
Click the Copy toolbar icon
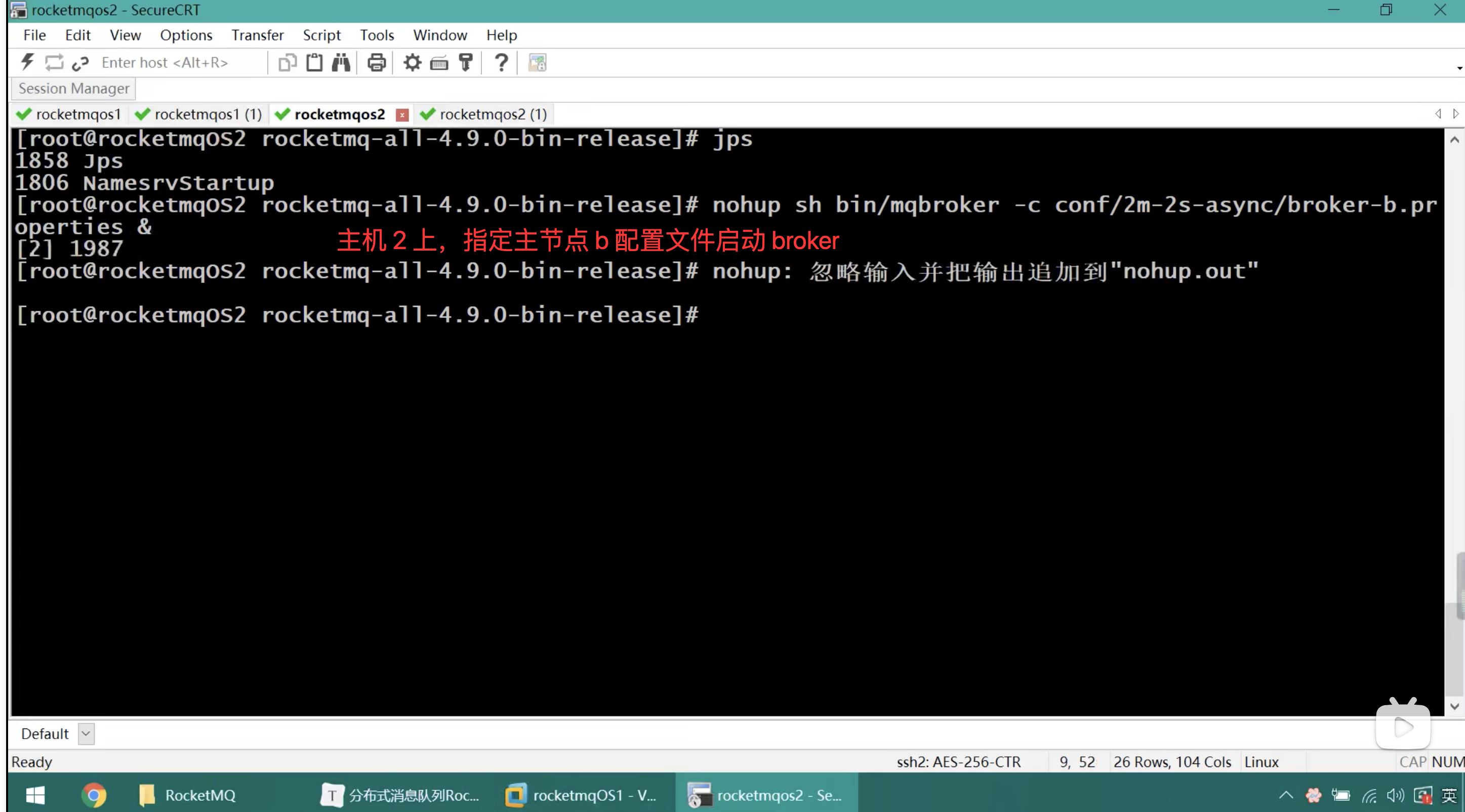click(x=288, y=62)
